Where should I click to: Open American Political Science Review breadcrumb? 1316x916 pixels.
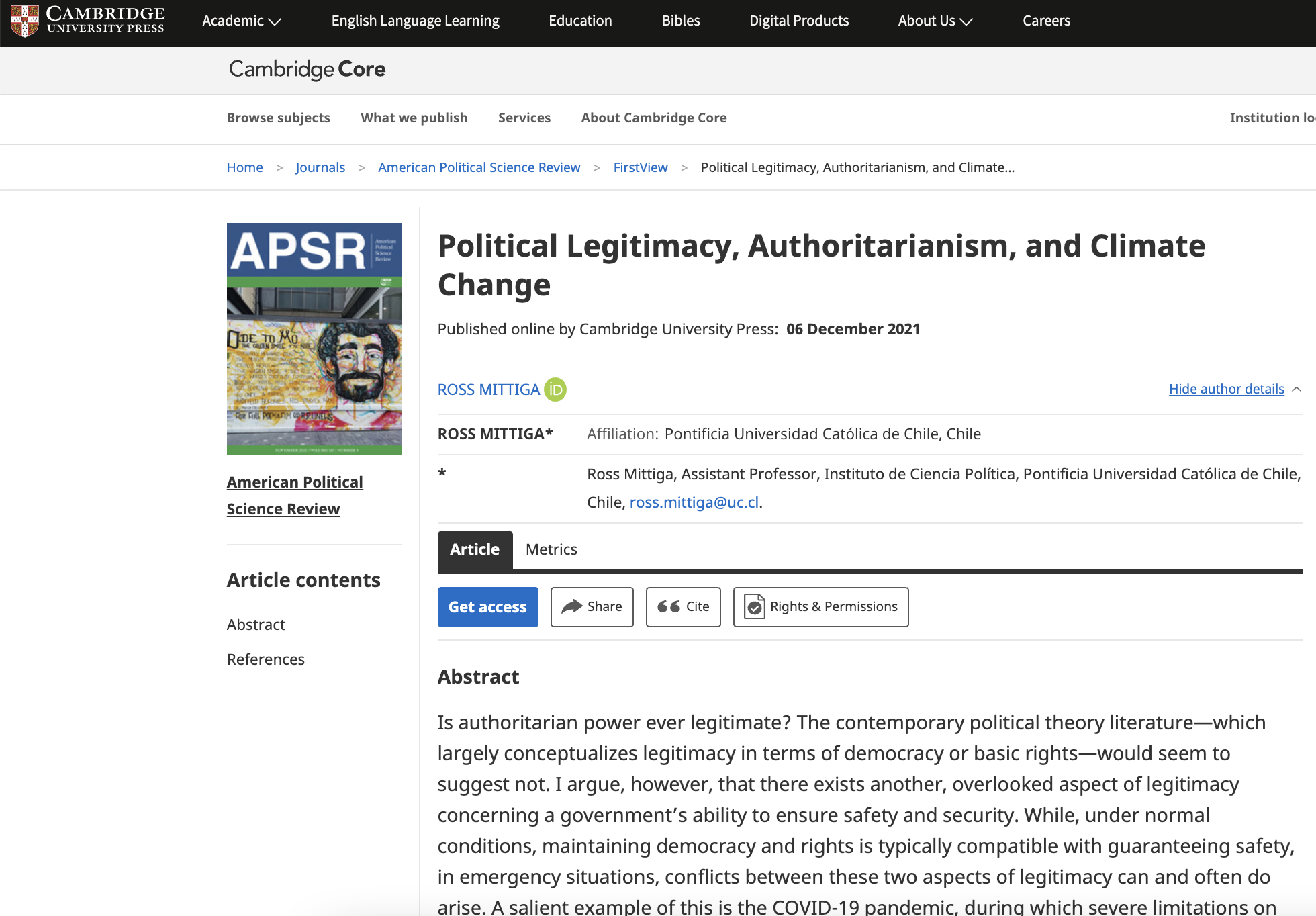pos(479,167)
